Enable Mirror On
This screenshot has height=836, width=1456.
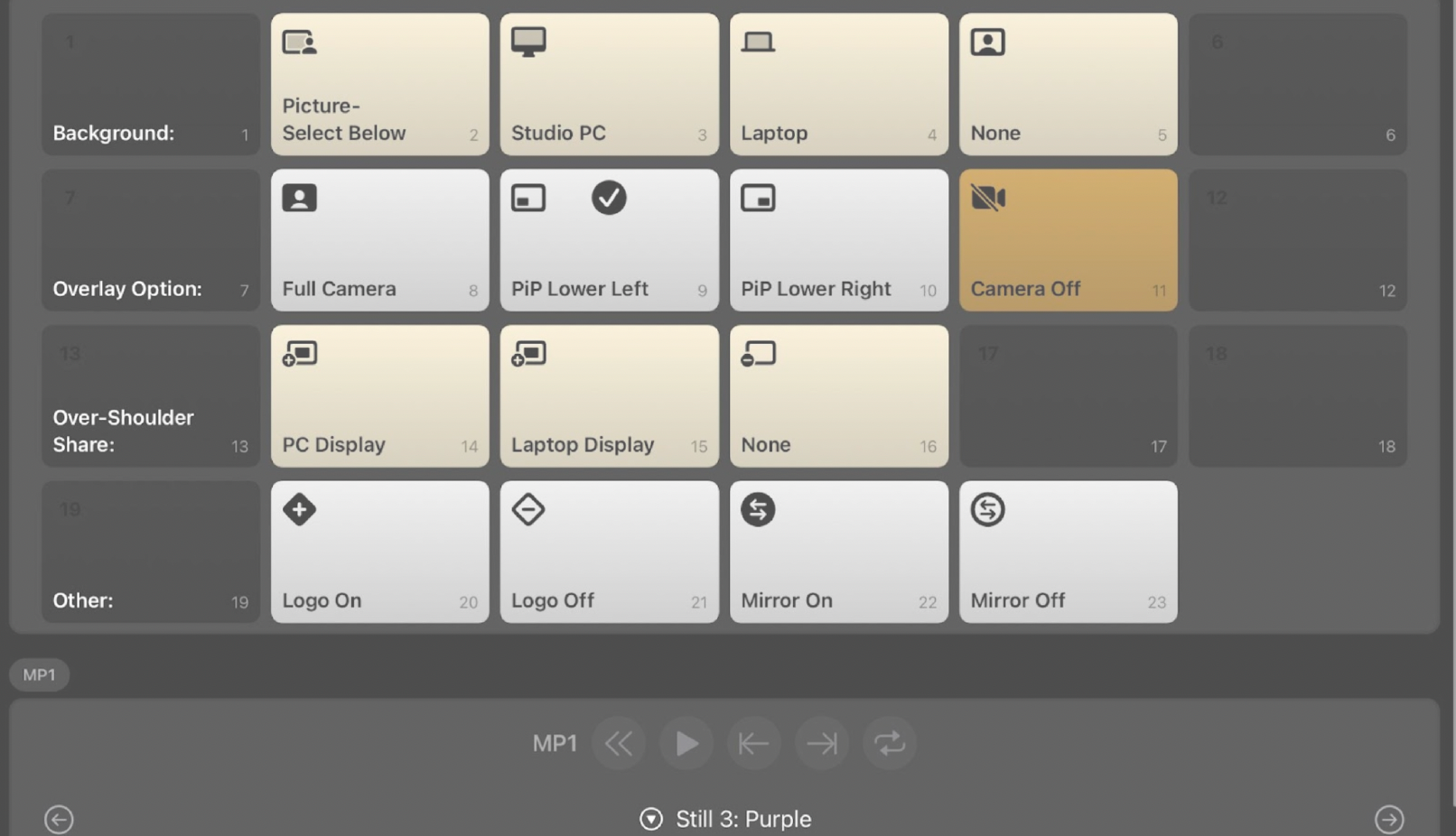pyautogui.click(x=838, y=552)
